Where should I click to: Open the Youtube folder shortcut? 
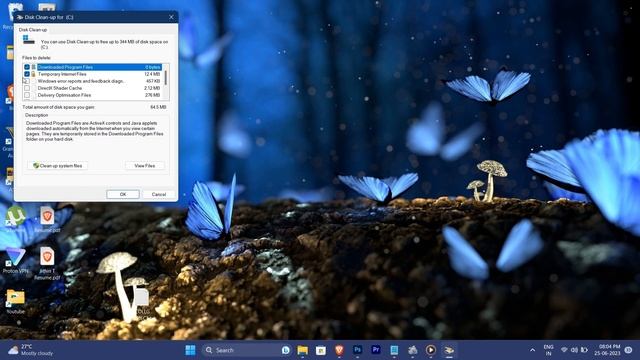[16, 301]
